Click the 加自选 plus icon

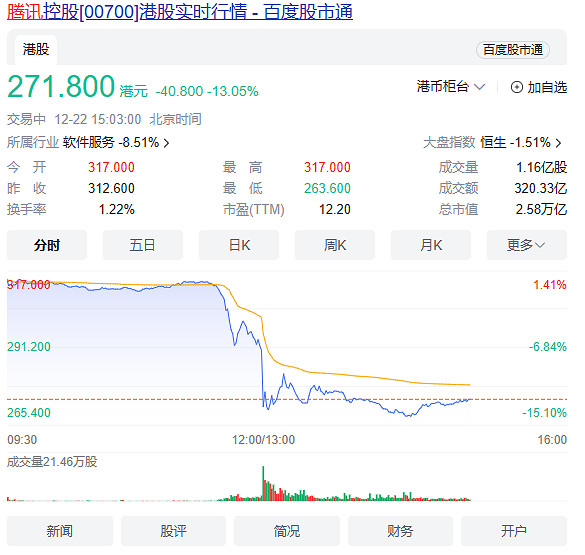(516, 87)
